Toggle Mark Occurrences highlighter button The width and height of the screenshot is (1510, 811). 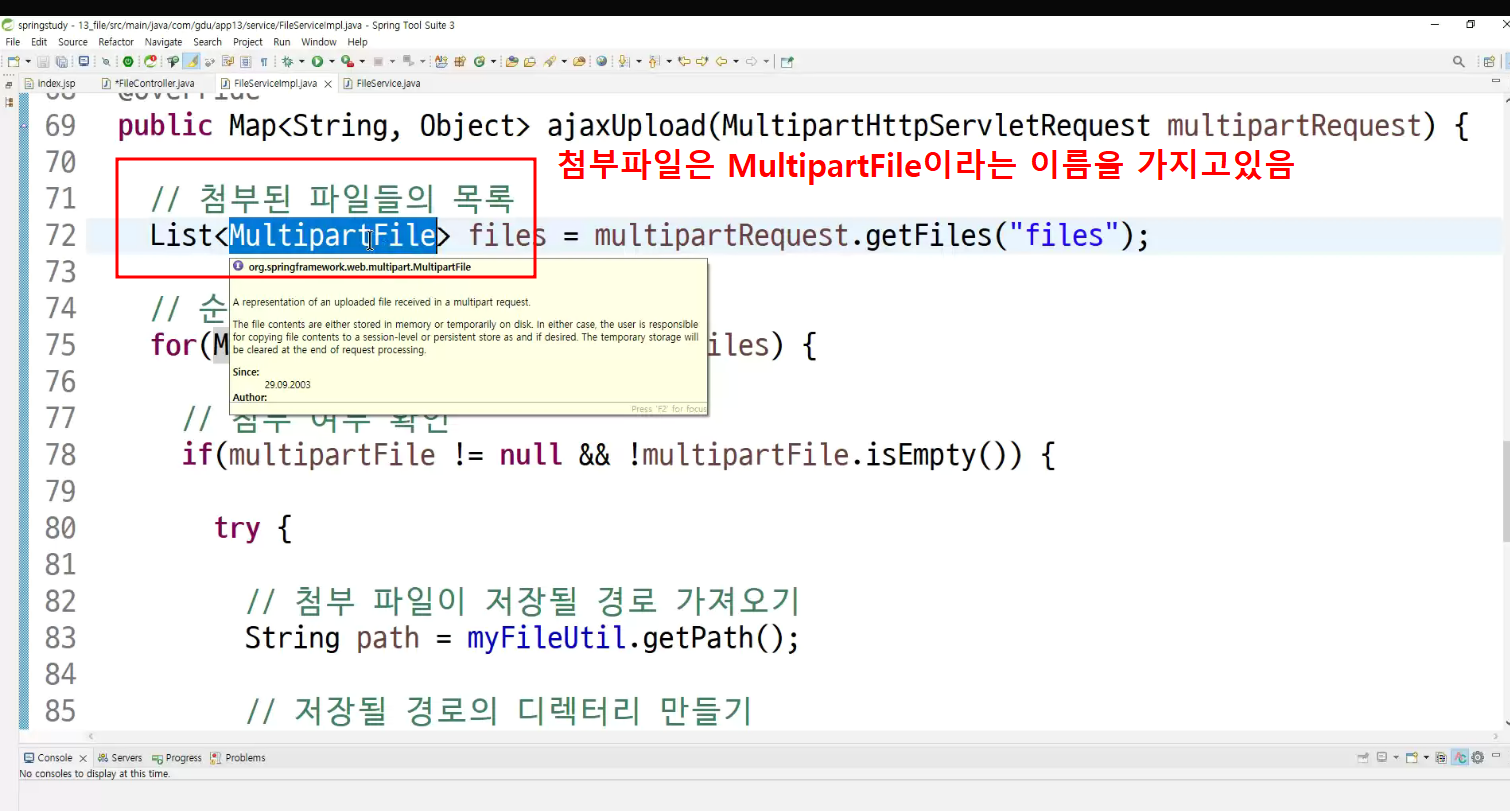(192, 61)
